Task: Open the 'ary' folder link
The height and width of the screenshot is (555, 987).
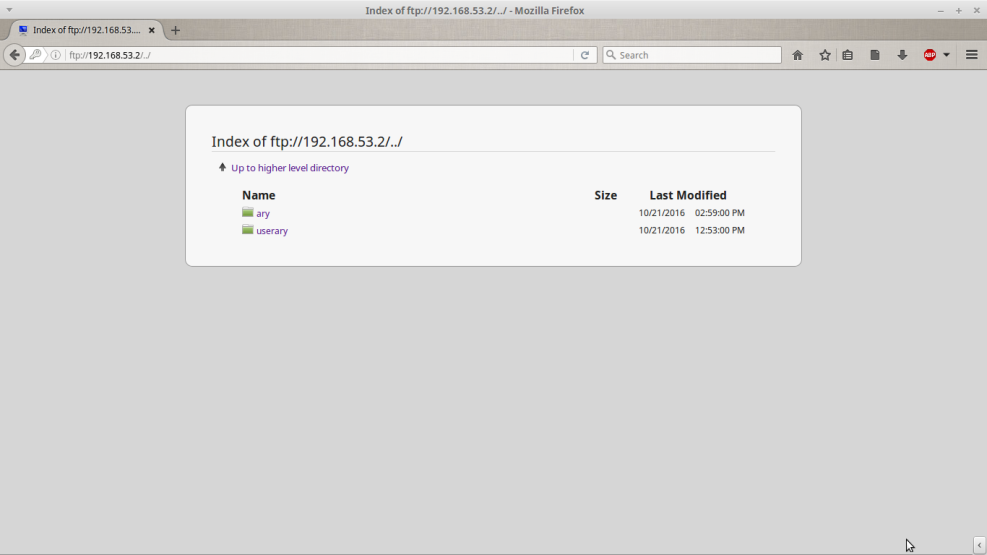Action: coord(262,213)
